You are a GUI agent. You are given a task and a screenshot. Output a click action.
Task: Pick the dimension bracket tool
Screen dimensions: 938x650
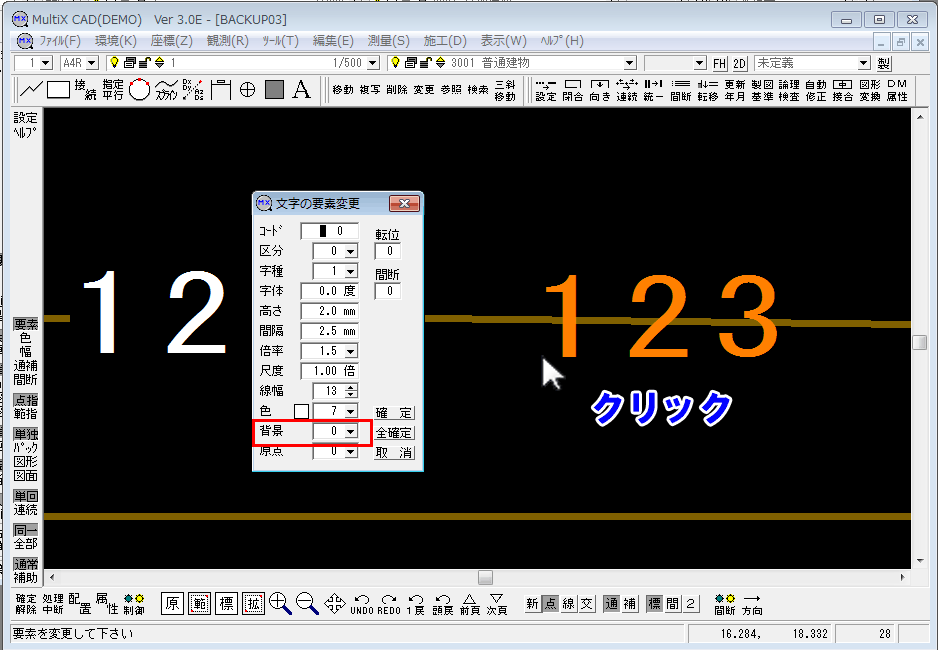pyautogui.click(x=221, y=90)
